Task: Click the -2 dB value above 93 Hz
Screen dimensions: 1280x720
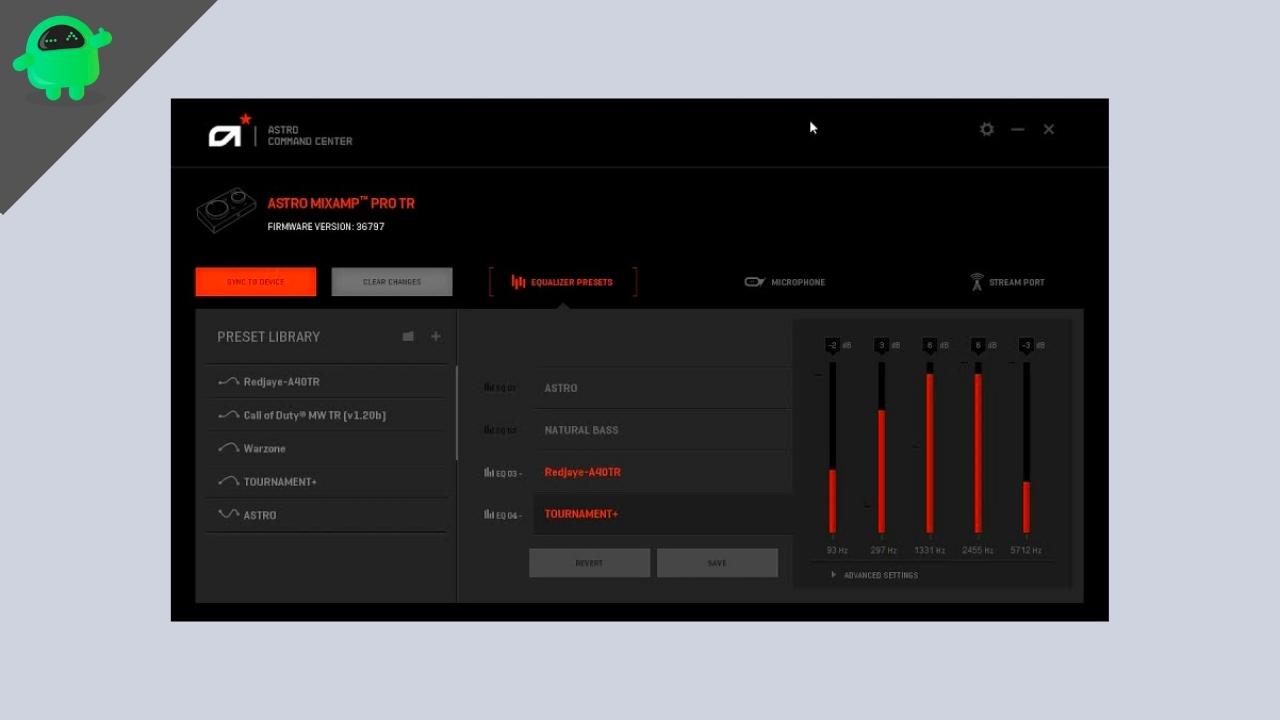Action: point(833,345)
